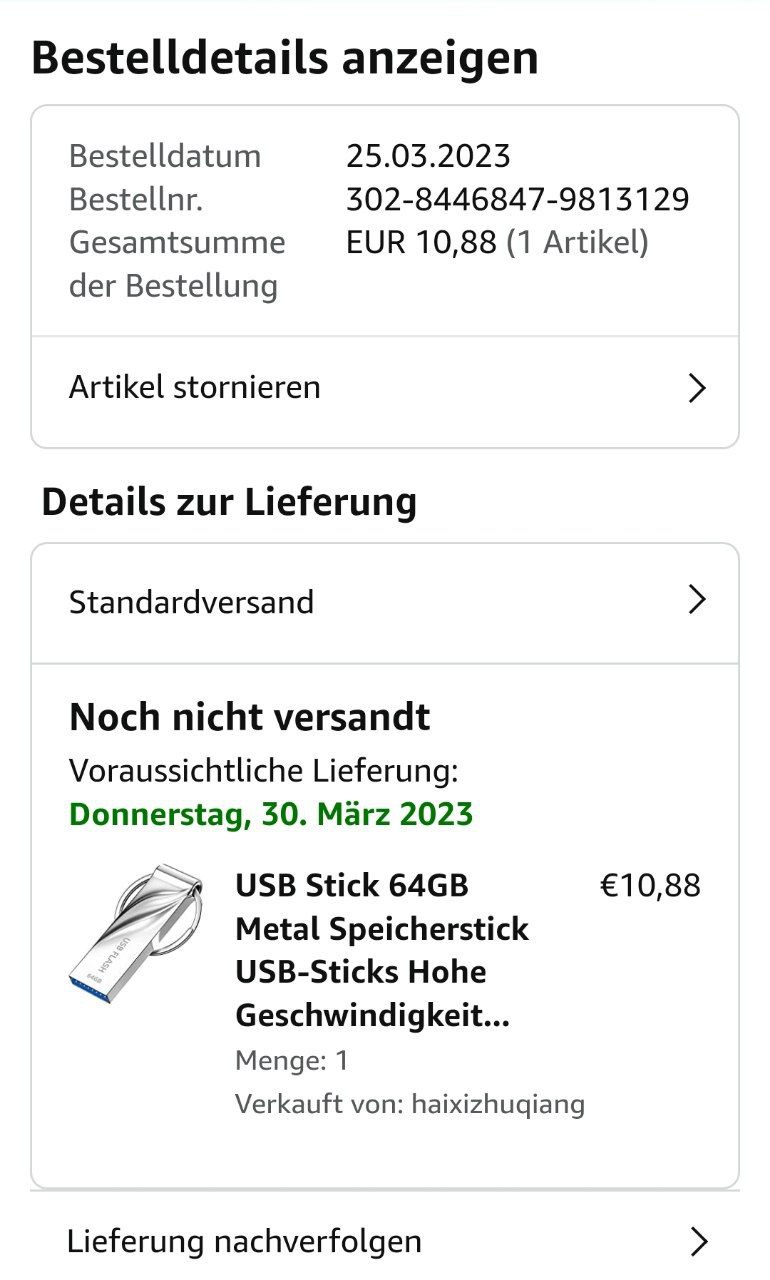Click the order total EUR 10,88

[421, 243]
